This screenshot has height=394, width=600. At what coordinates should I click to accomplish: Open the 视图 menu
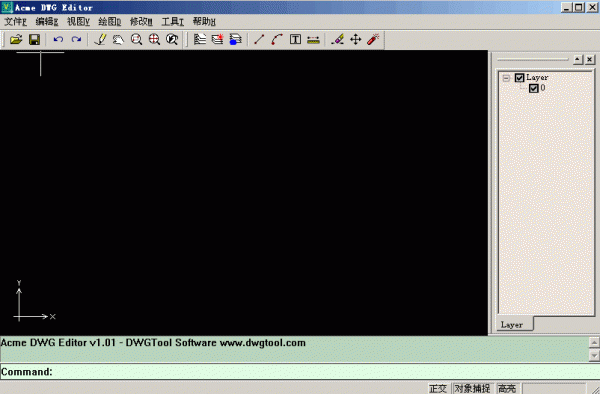click(x=78, y=22)
